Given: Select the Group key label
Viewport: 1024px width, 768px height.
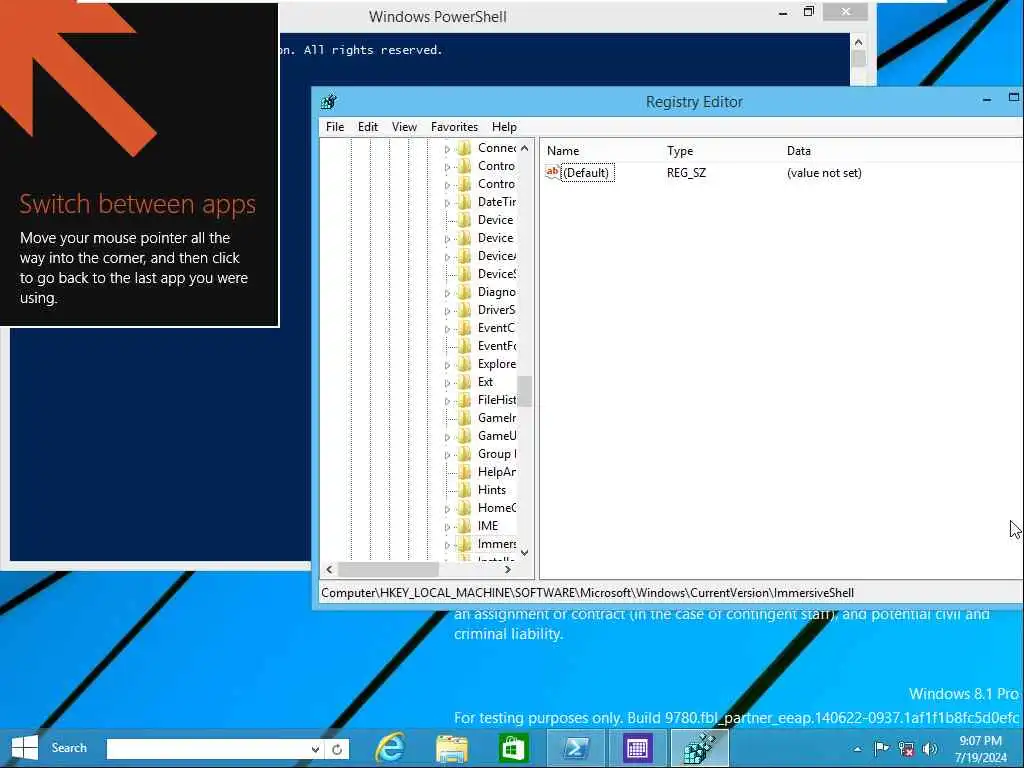Looking at the screenshot, I should [x=496, y=454].
